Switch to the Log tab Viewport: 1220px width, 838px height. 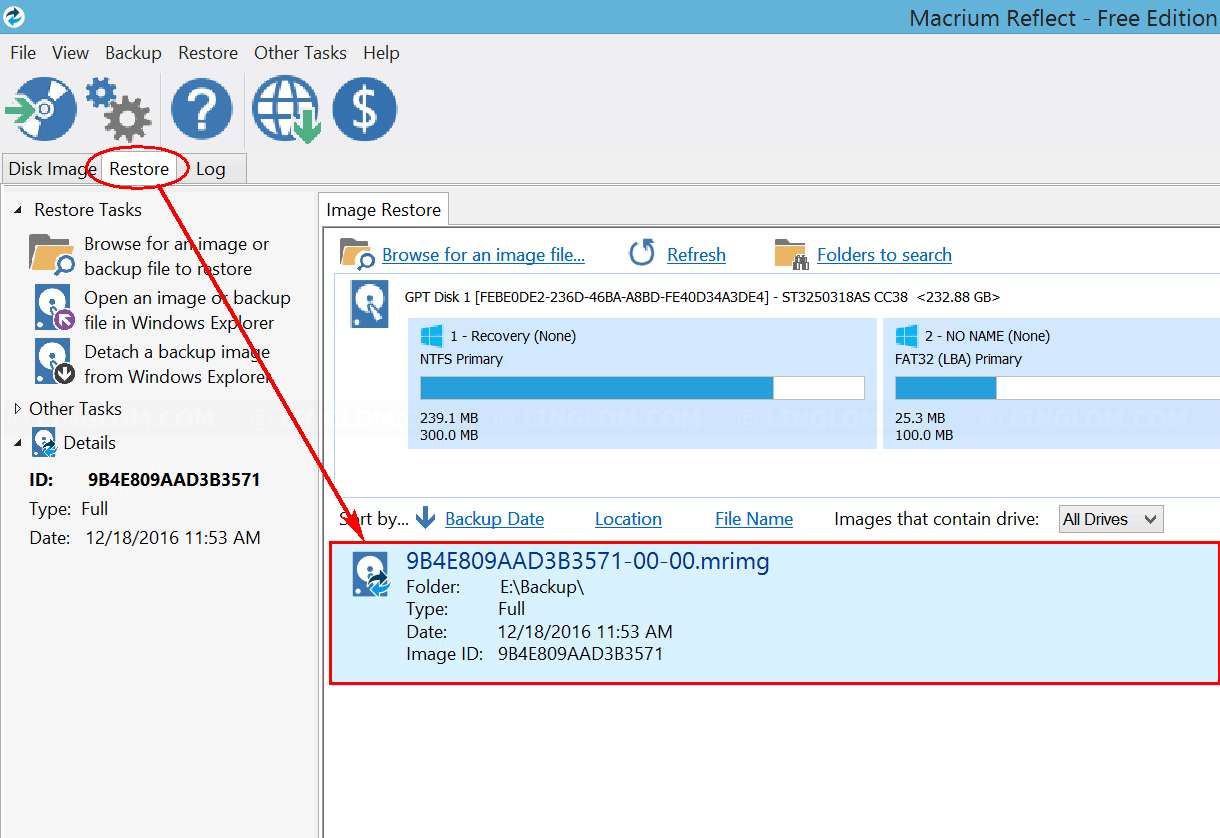(211, 169)
